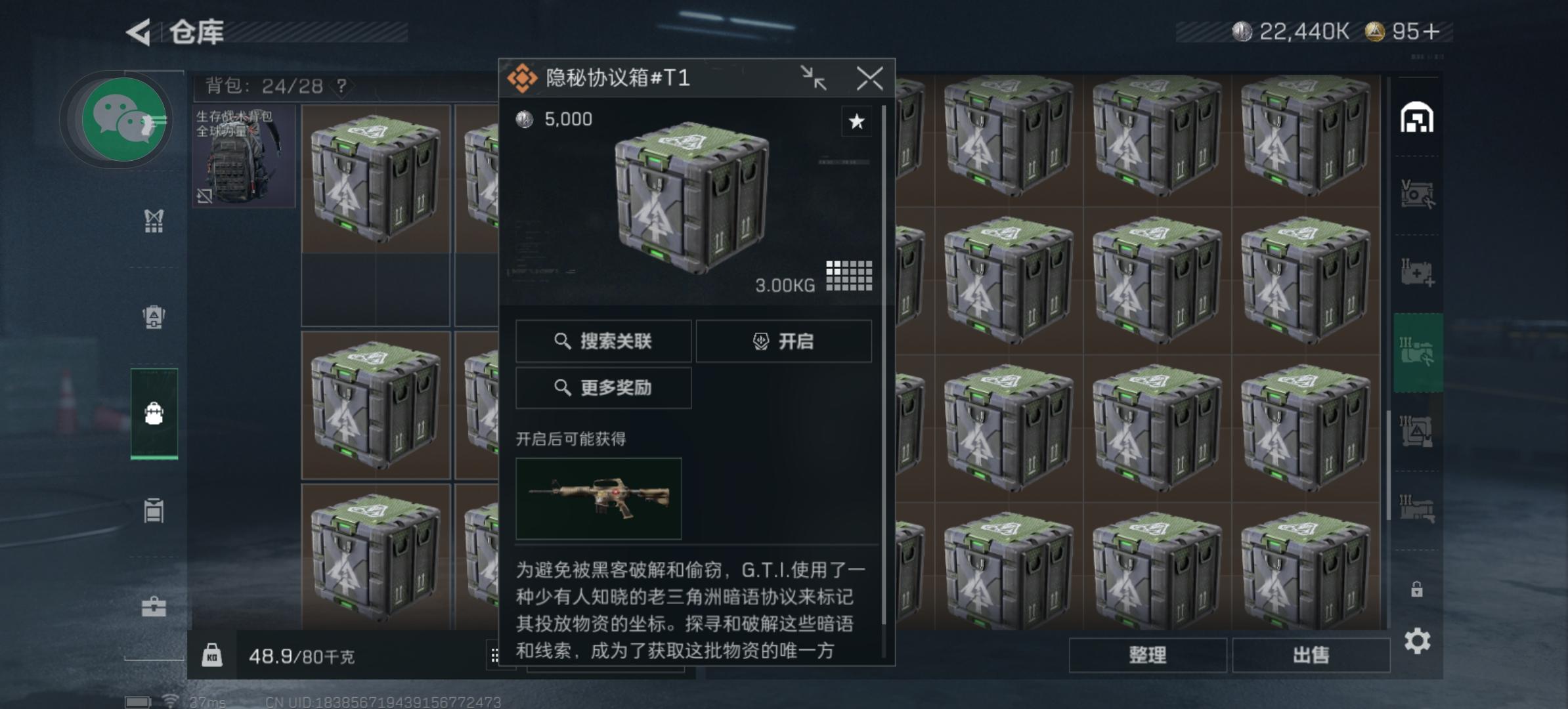The height and width of the screenshot is (709, 1568).
Task: Click the back arrow next to 仓库
Action: [x=139, y=32]
